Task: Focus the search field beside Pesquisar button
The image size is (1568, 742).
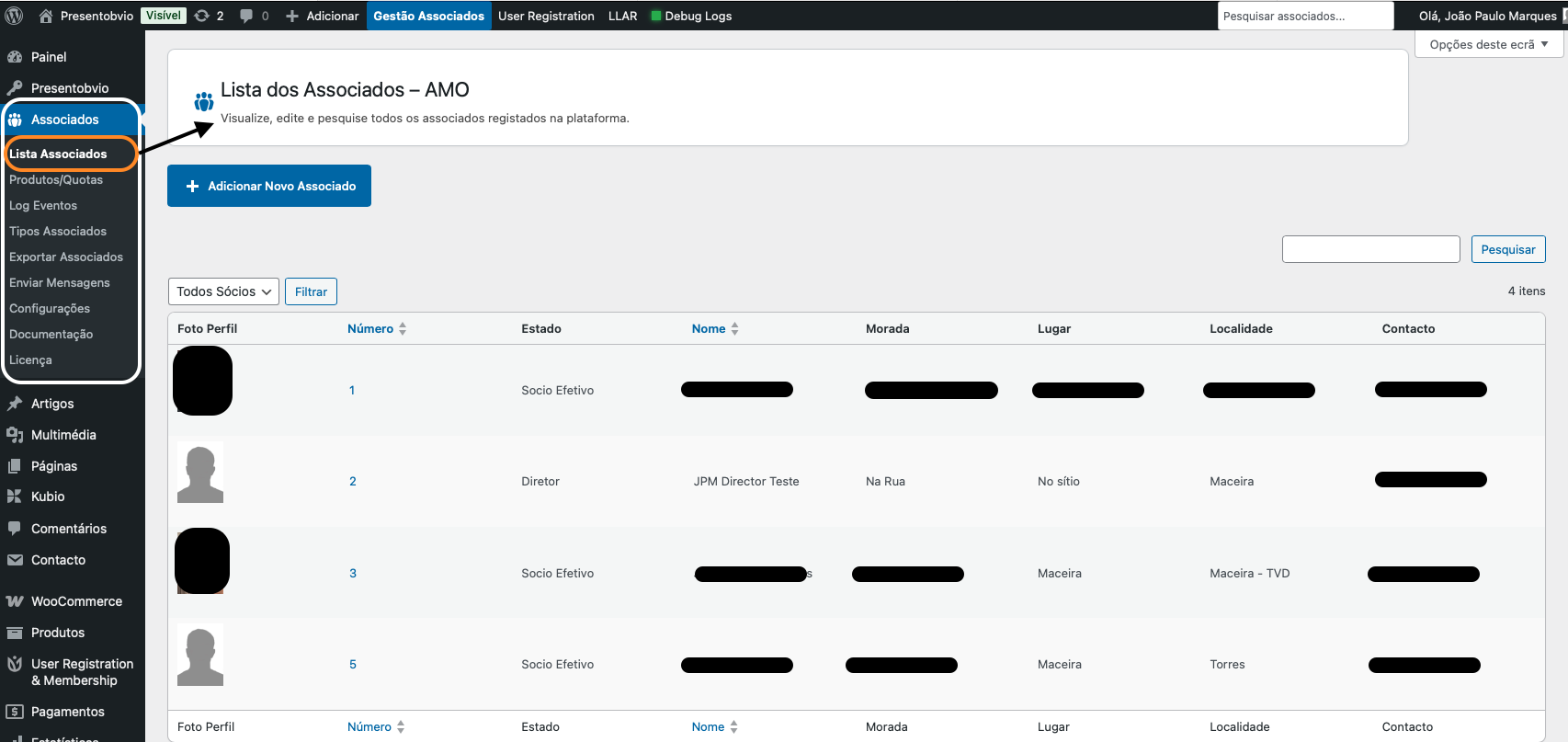Action: point(1371,249)
